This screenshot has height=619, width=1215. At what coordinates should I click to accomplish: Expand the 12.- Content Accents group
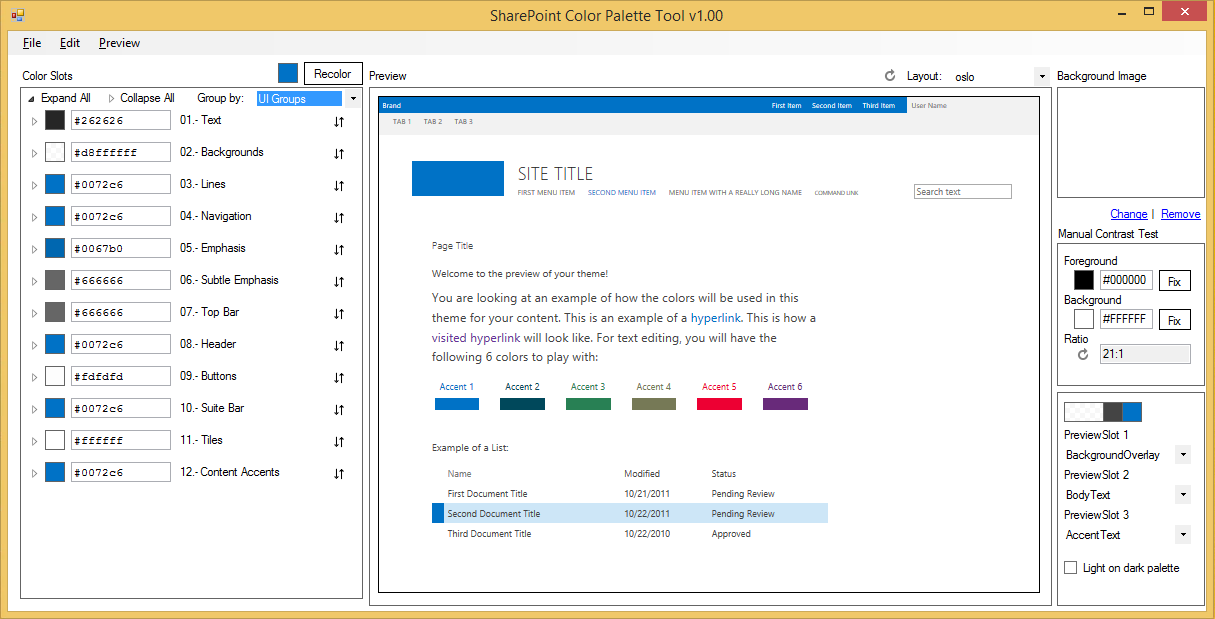coord(34,473)
